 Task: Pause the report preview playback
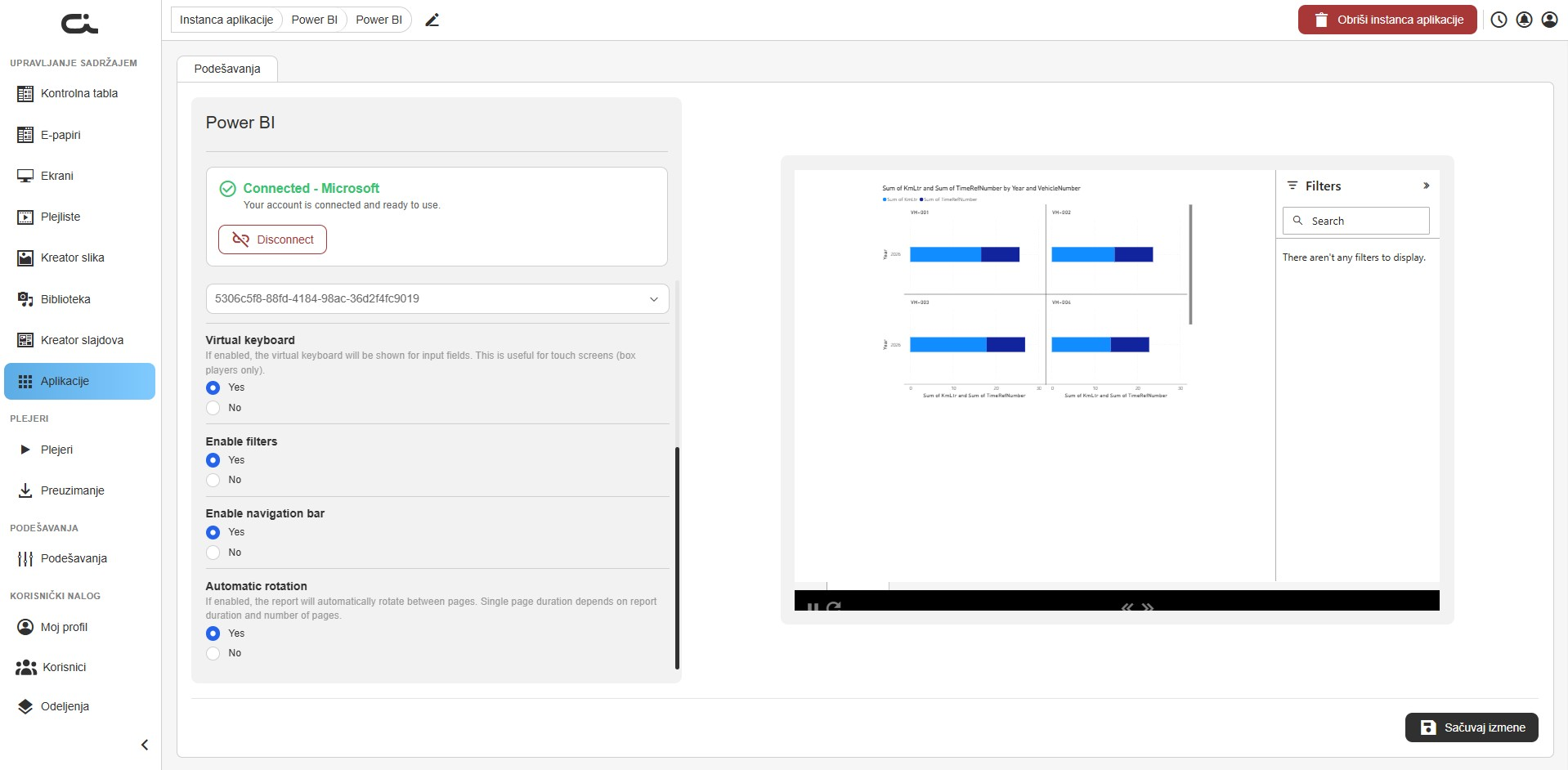coord(811,607)
